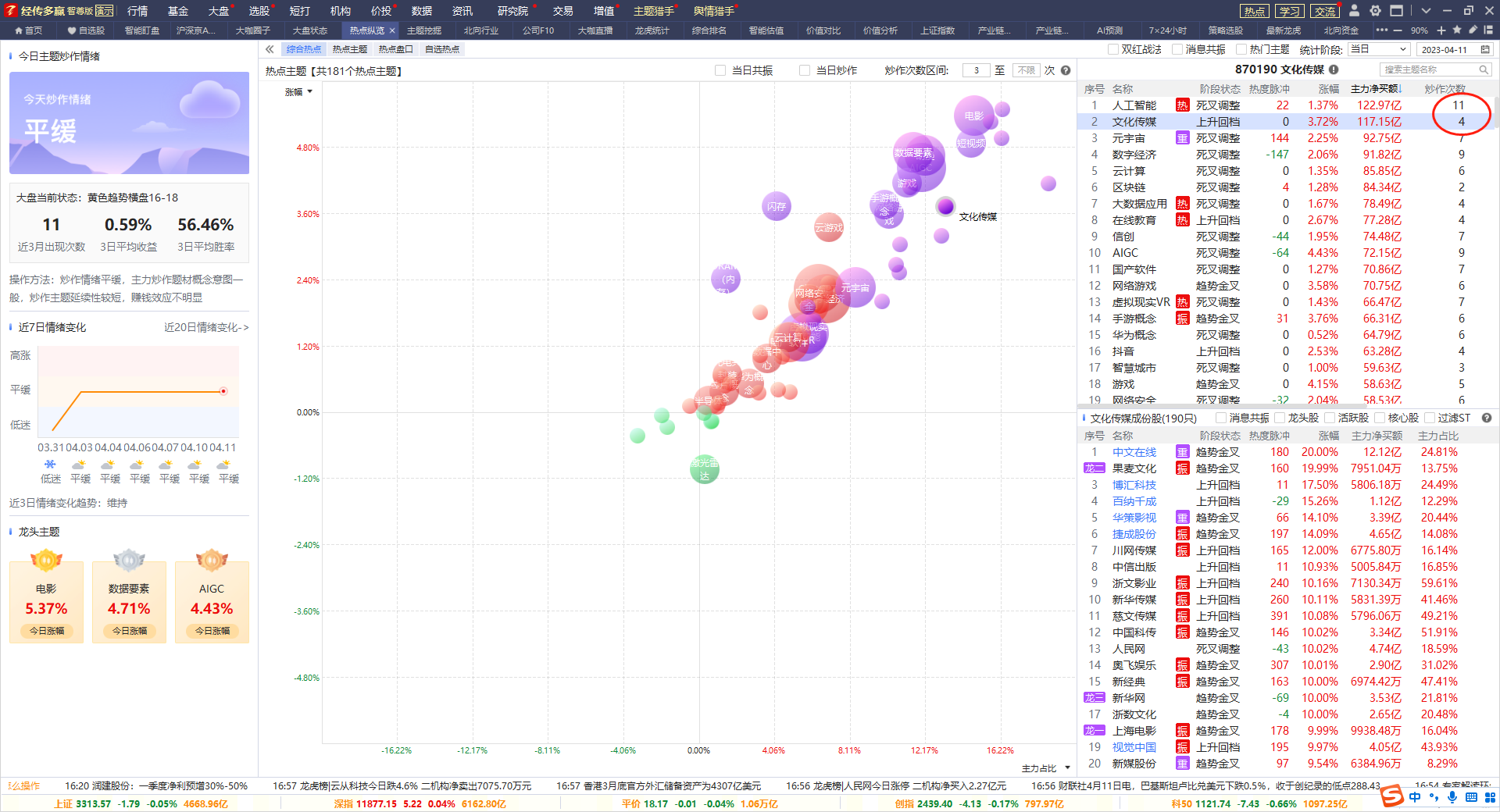Viewport: 1500px width, 812px height.
Task: Open settings gear in title bar
Action: pos(1376,10)
